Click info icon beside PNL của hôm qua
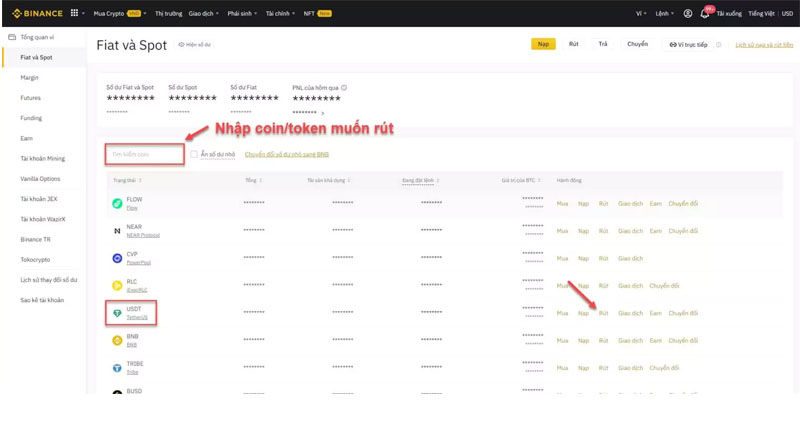This screenshot has height=428, width=800. 344,88
